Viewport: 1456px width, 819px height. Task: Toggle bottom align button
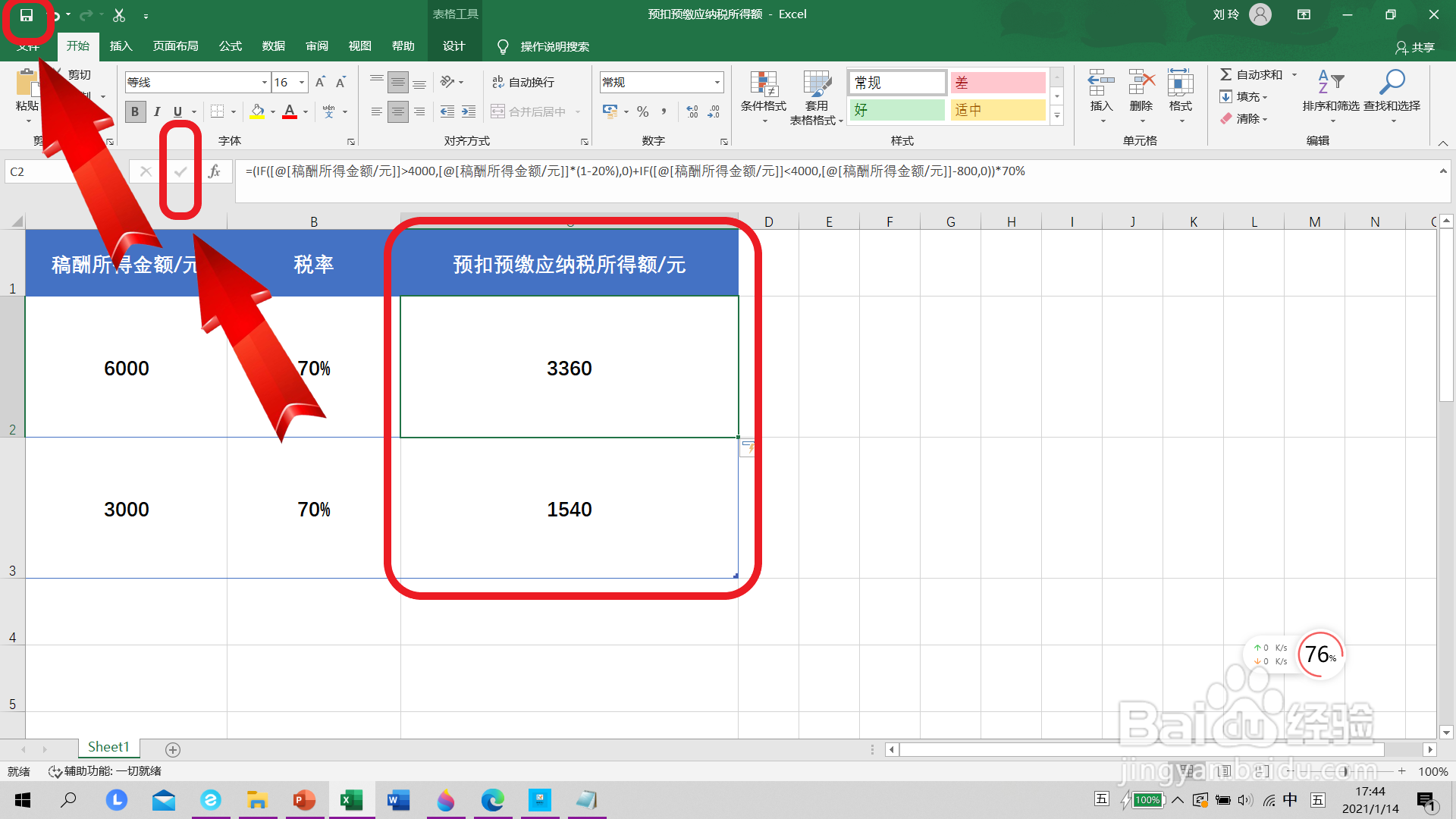[x=419, y=82]
